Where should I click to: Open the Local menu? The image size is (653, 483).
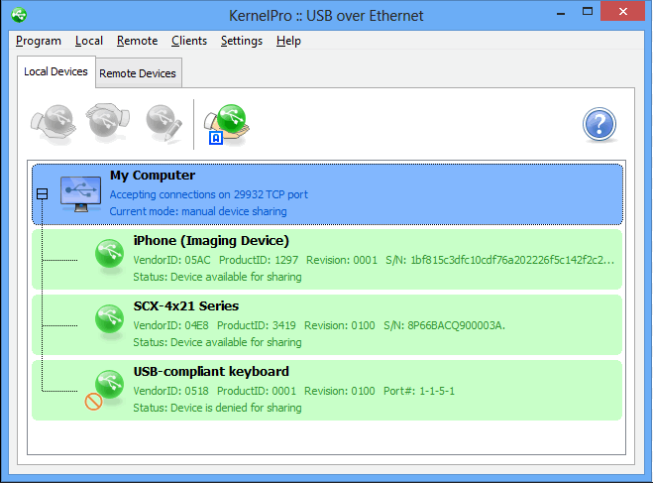[89, 41]
